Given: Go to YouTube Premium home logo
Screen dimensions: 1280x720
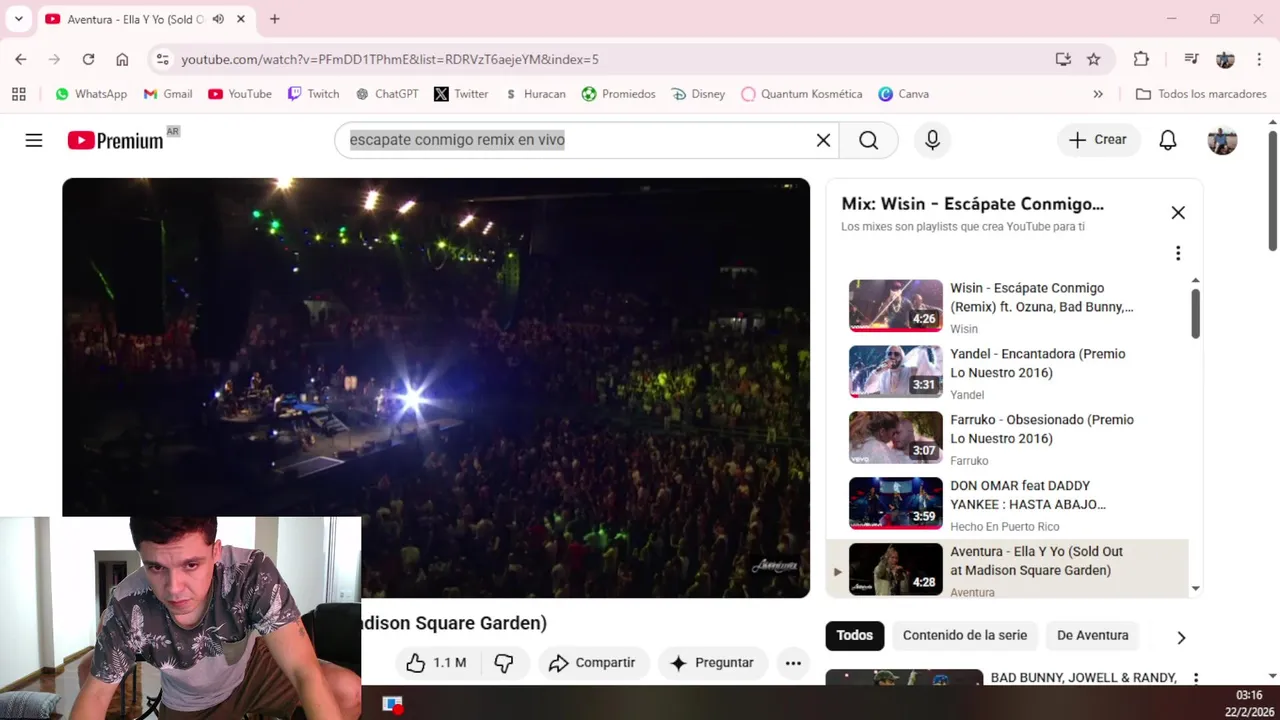Looking at the screenshot, I should pos(116,141).
